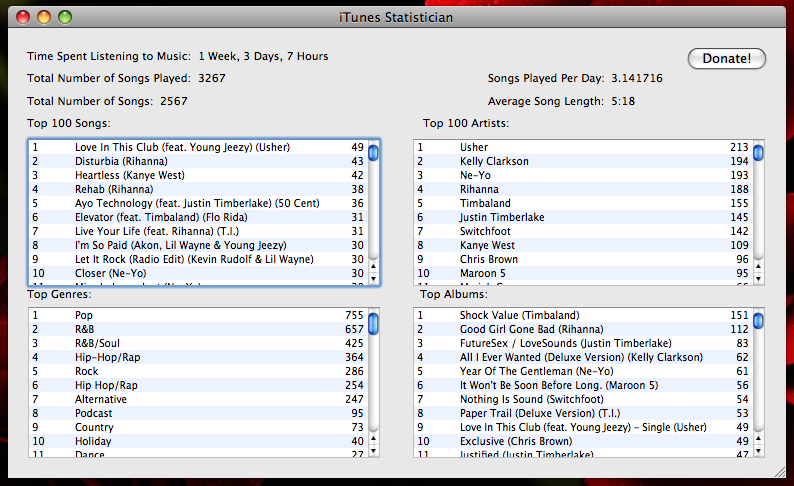The width and height of the screenshot is (794, 486).
Task: Click the Donate! button
Action: point(727,58)
